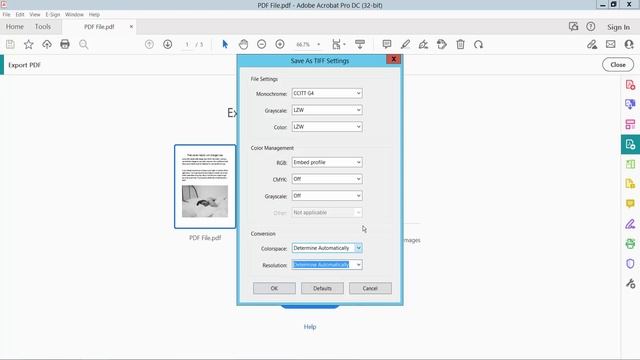The image size is (640, 360).
Task: Click the notifications icon in header
Action: (x=573, y=27)
